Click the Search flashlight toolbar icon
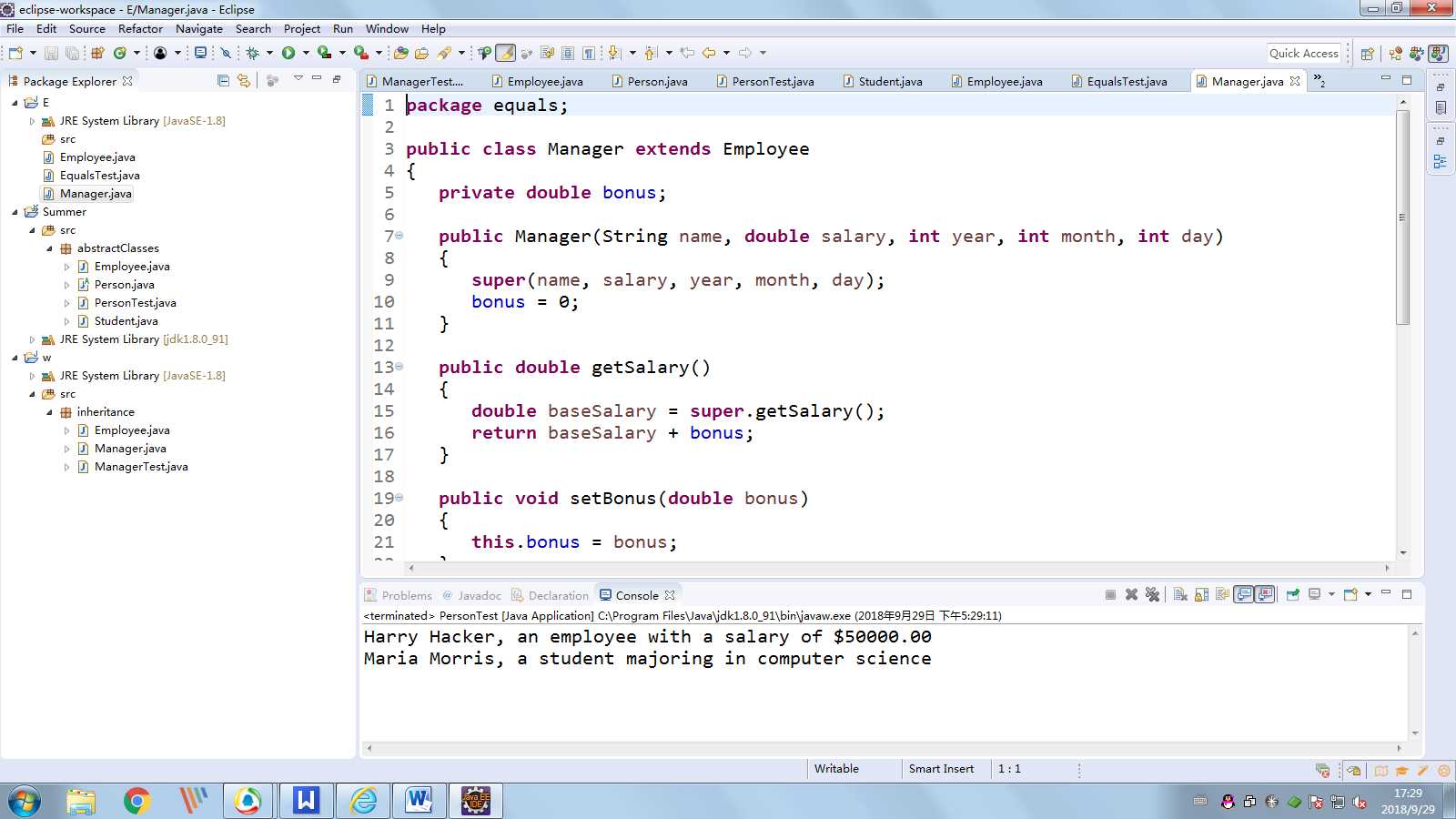Viewport: 1456px width, 819px height. (x=444, y=53)
